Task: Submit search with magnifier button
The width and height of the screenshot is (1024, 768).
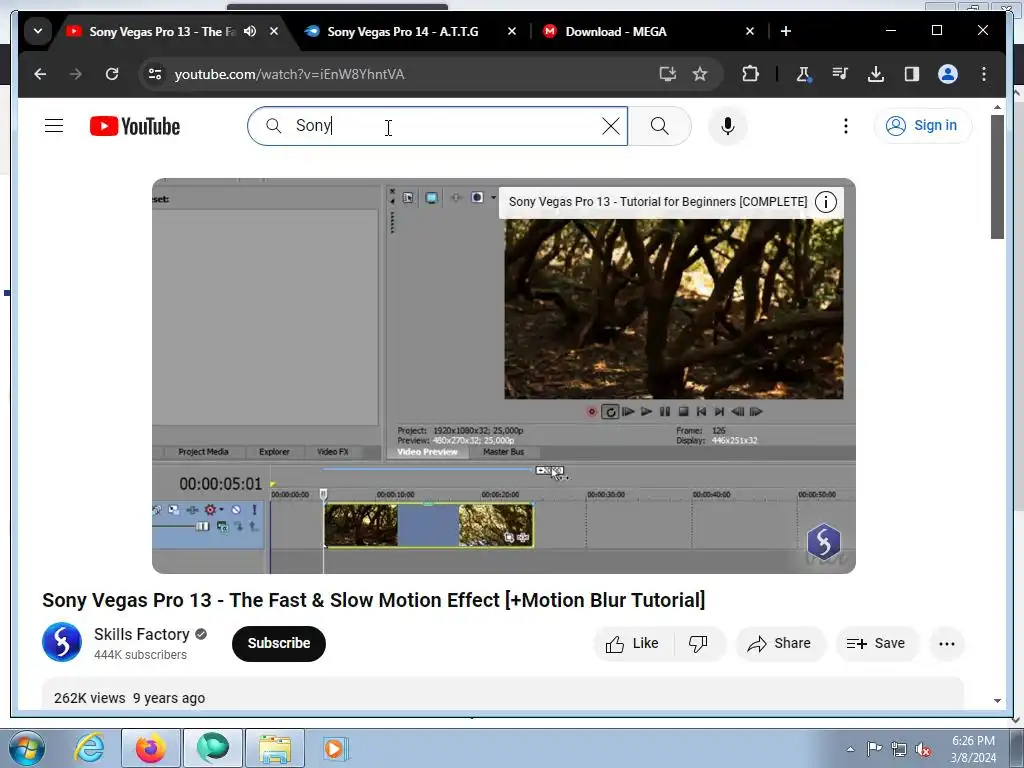Action: click(x=660, y=126)
